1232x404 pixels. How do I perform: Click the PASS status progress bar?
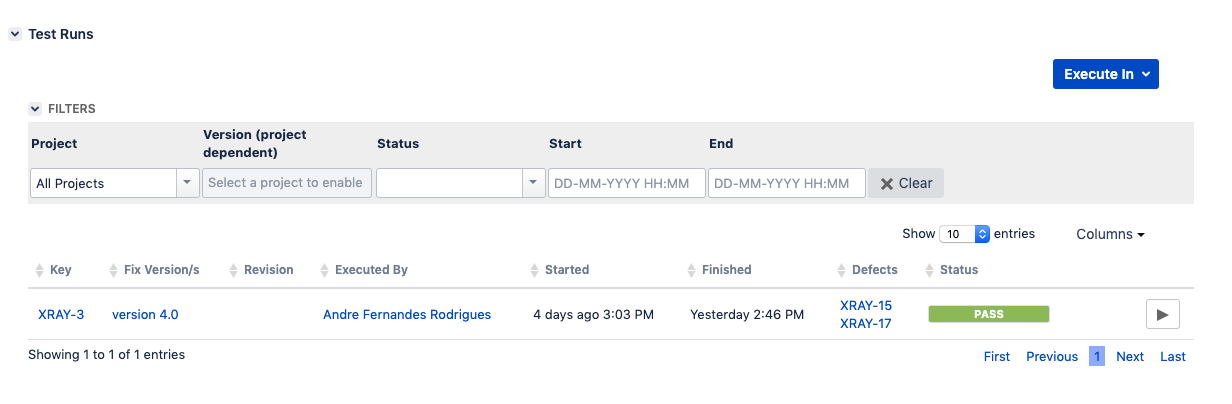pyautogui.click(x=988, y=314)
